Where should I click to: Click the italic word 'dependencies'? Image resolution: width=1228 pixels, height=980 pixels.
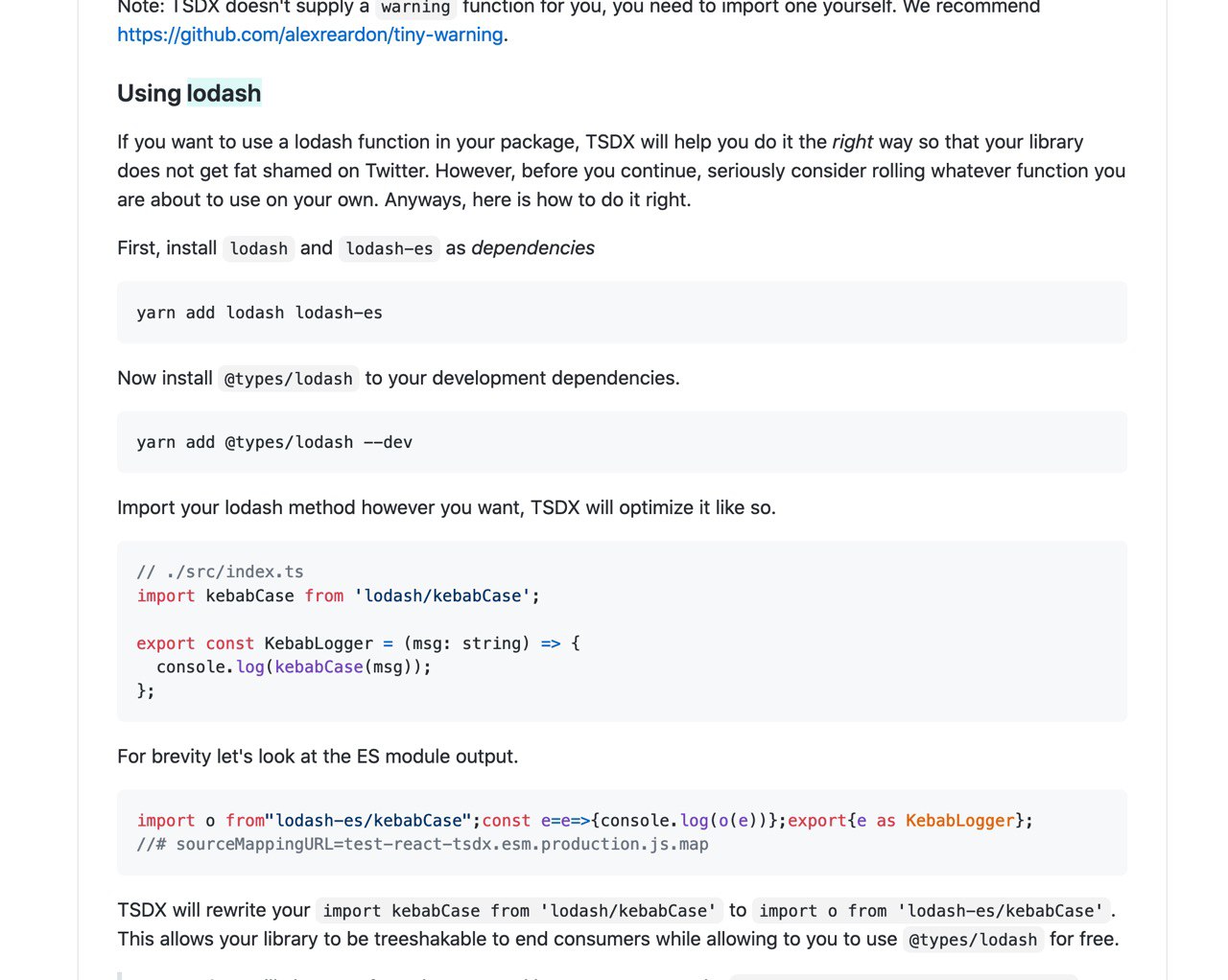pyautogui.click(x=533, y=247)
